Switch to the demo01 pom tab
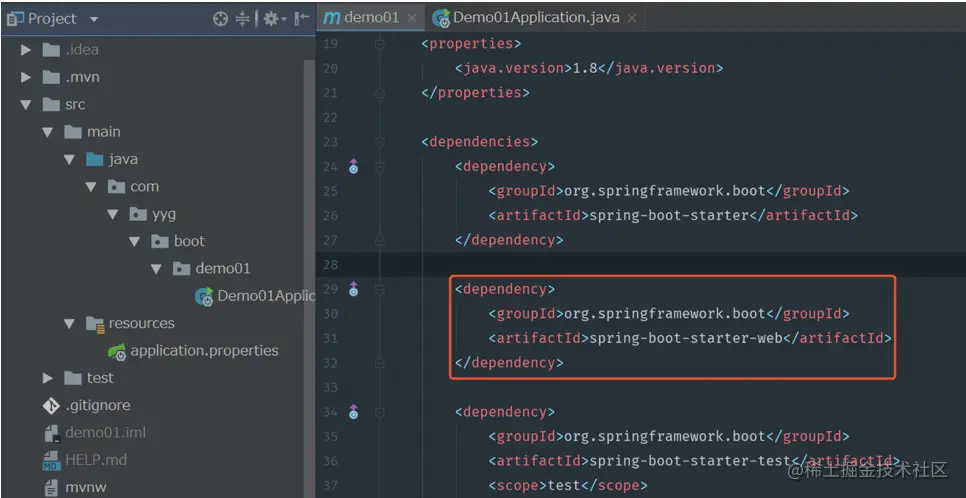Screen dimensions: 966x498 371,18
